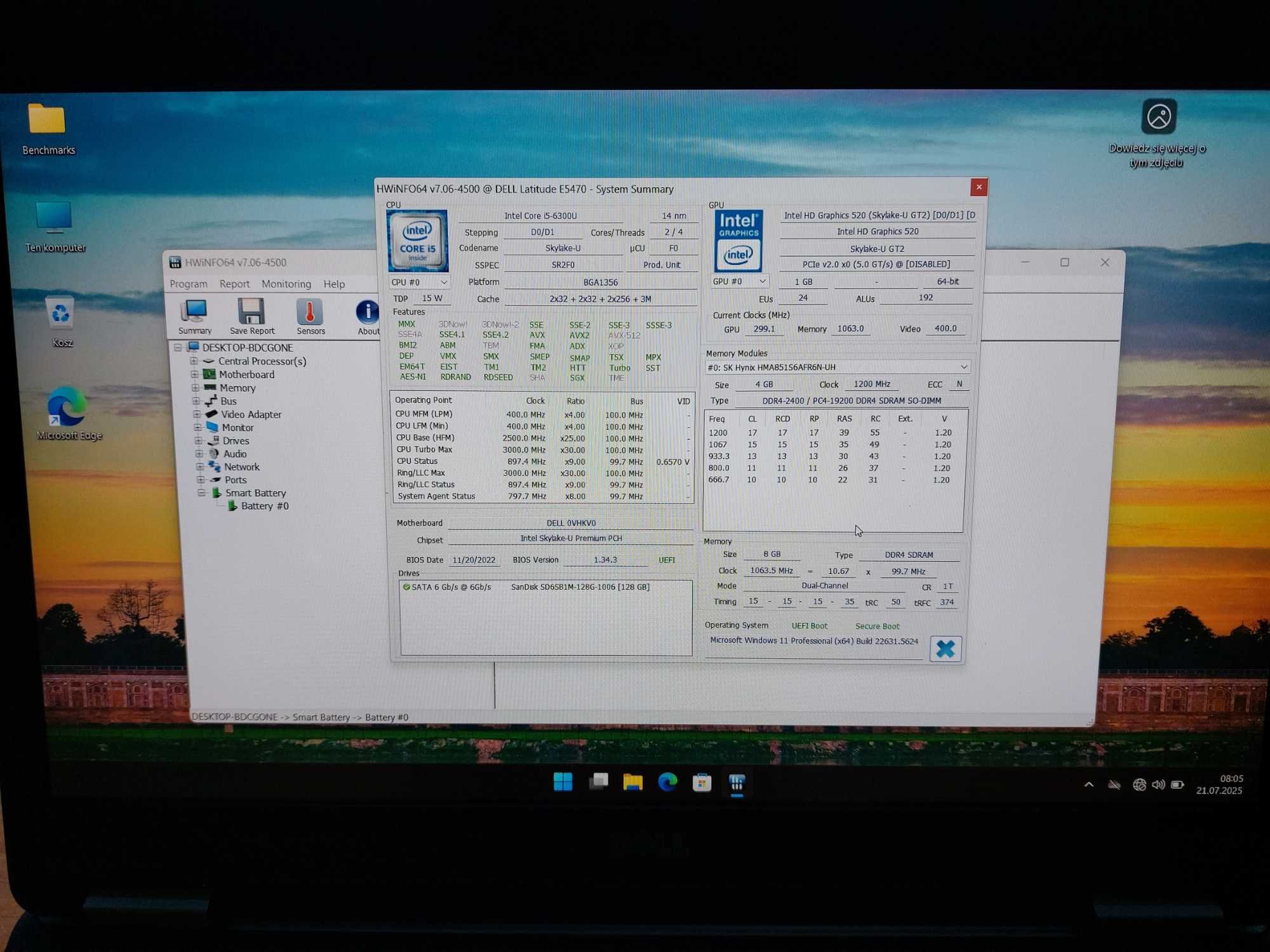Viewport: 1270px width, 952px height.
Task: Click the DDR4-2400 memory type field
Action: click(x=852, y=400)
